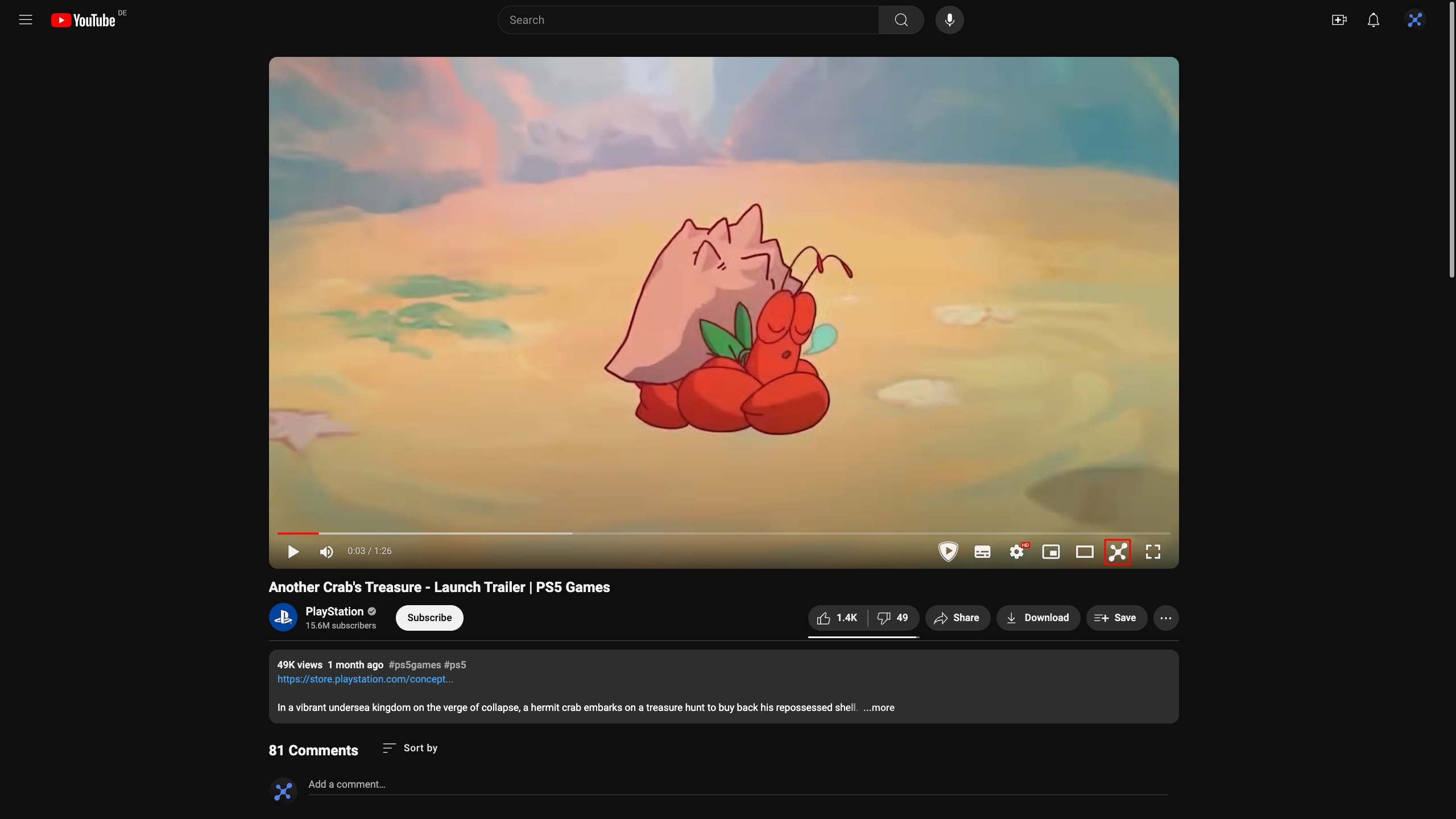The height and width of the screenshot is (819, 1456).
Task: Click the red-highlighted network node icon in the player
Action: (1118, 552)
